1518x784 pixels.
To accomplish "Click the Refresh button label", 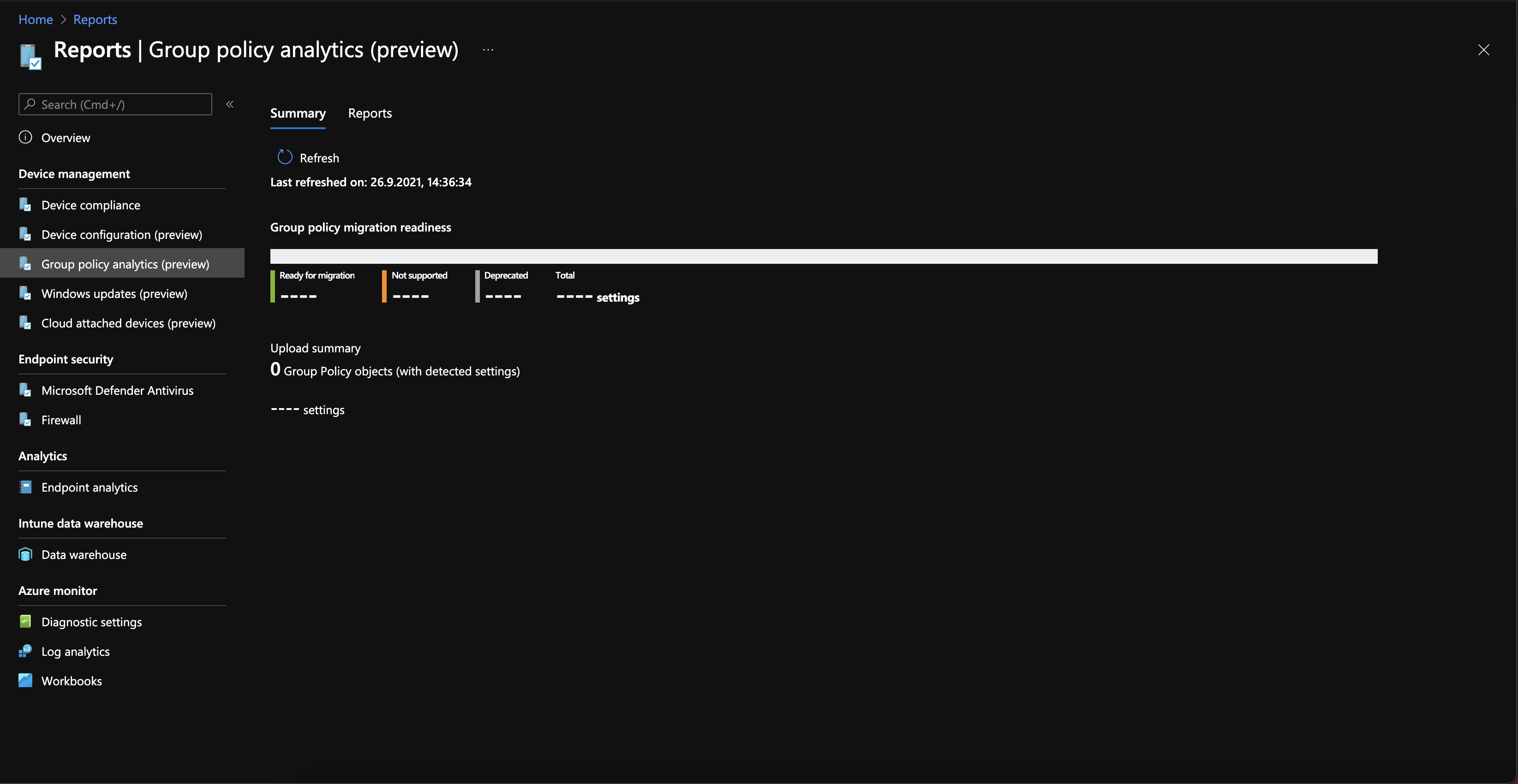I will click(x=319, y=158).
